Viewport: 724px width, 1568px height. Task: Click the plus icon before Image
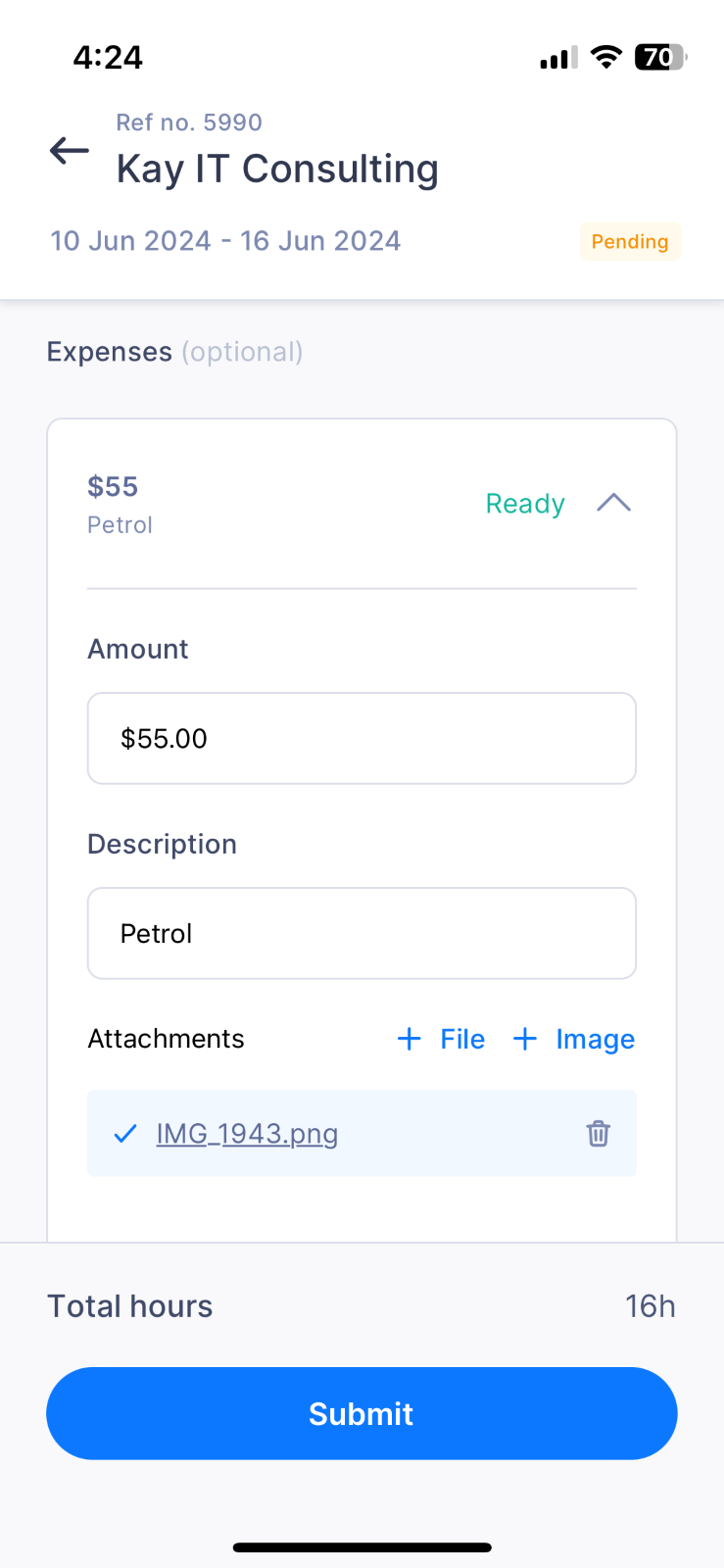tap(525, 1039)
